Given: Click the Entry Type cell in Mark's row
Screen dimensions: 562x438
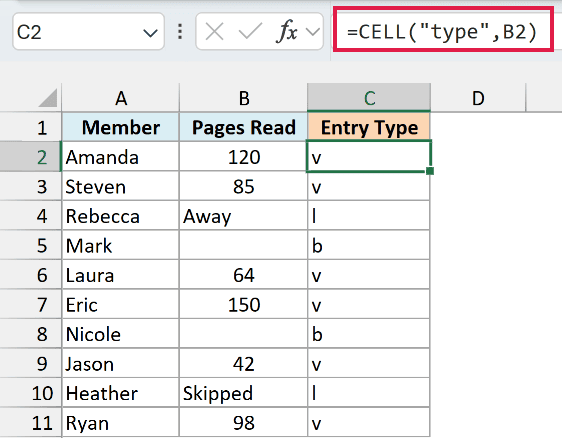Looking at the screenshot, I should tap(369, 245).
